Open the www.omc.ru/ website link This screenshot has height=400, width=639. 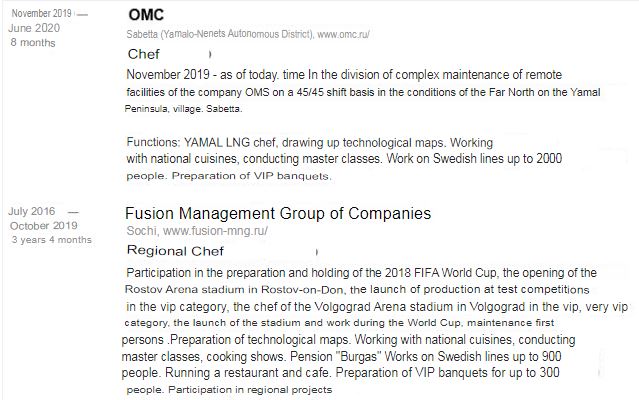(343, 34)
